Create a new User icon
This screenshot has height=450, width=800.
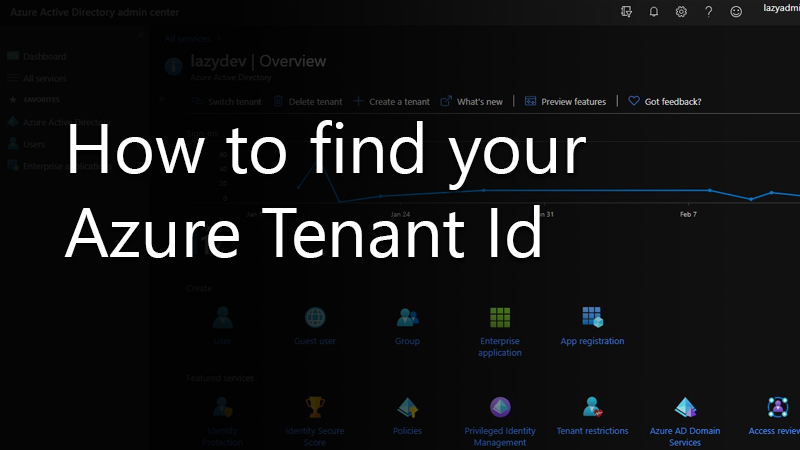click(222, 318)
